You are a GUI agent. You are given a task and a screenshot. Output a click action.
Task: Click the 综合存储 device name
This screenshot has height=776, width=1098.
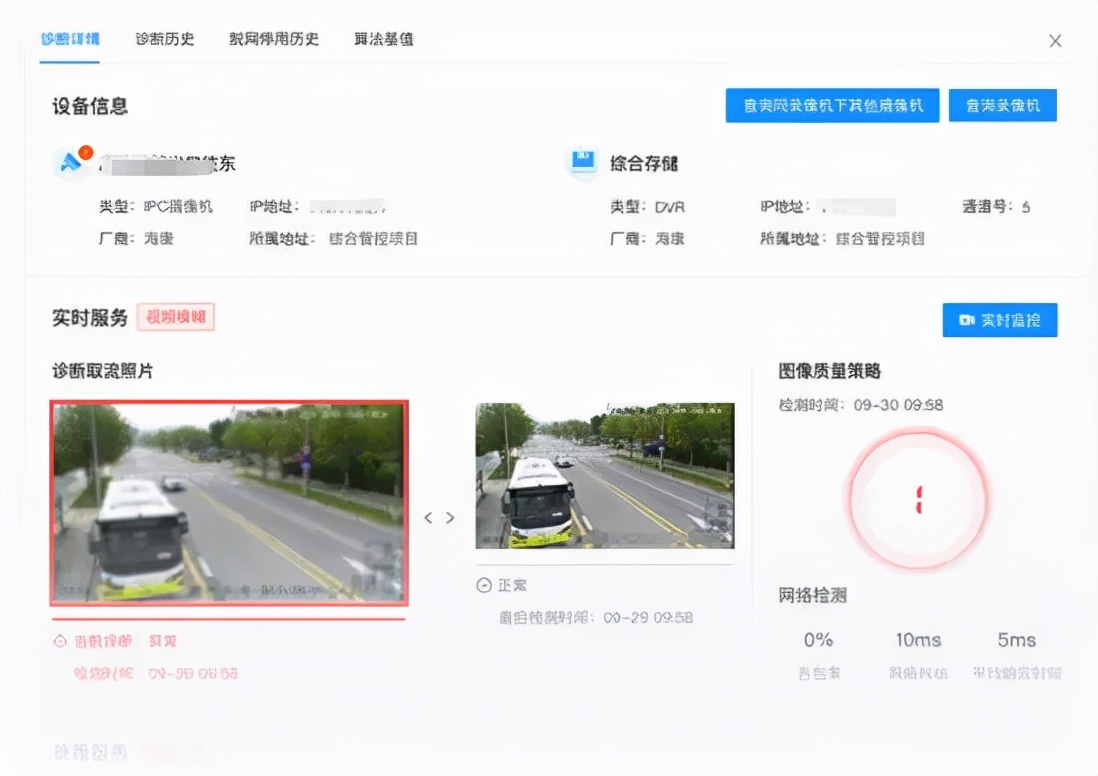pyautogui.click(x=644, y=163)
